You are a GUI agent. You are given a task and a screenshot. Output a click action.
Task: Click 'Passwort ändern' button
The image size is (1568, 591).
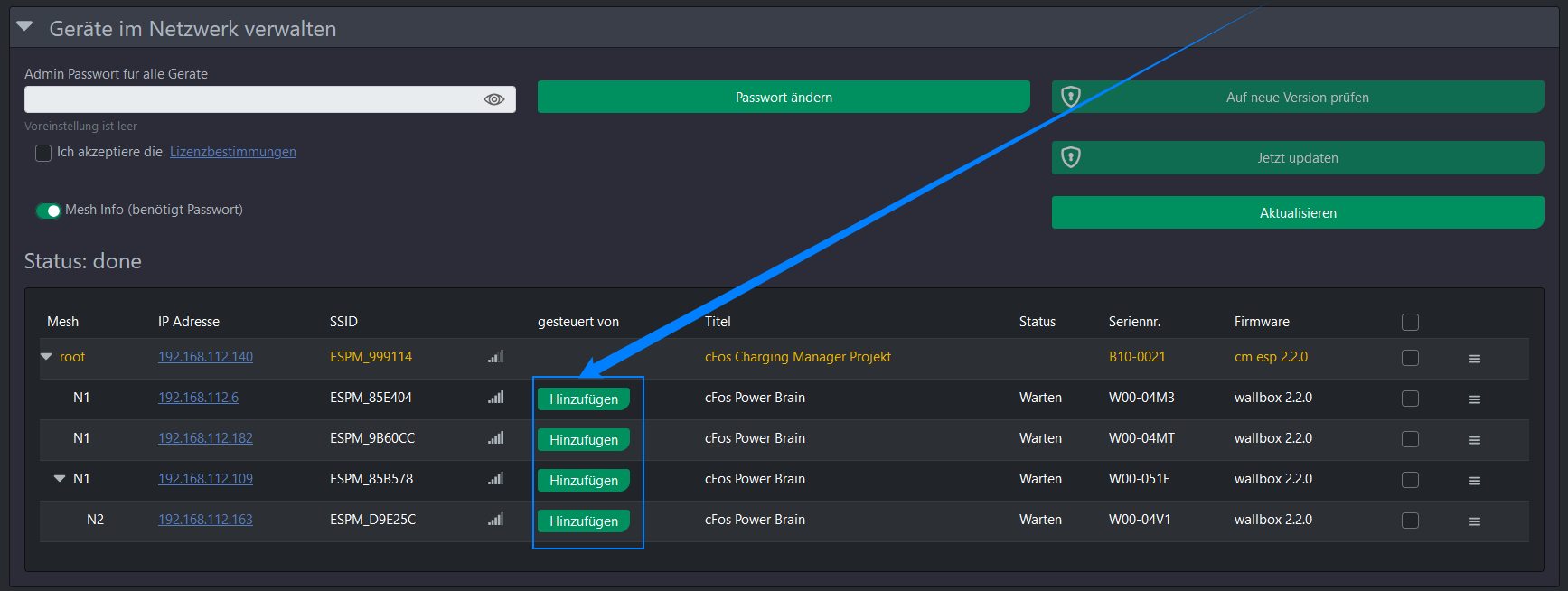pyautogui.click(x=784, y=97)
